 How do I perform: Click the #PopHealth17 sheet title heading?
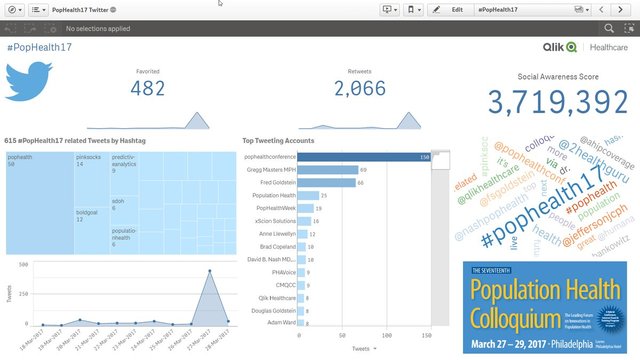click(x=40, y=47)
